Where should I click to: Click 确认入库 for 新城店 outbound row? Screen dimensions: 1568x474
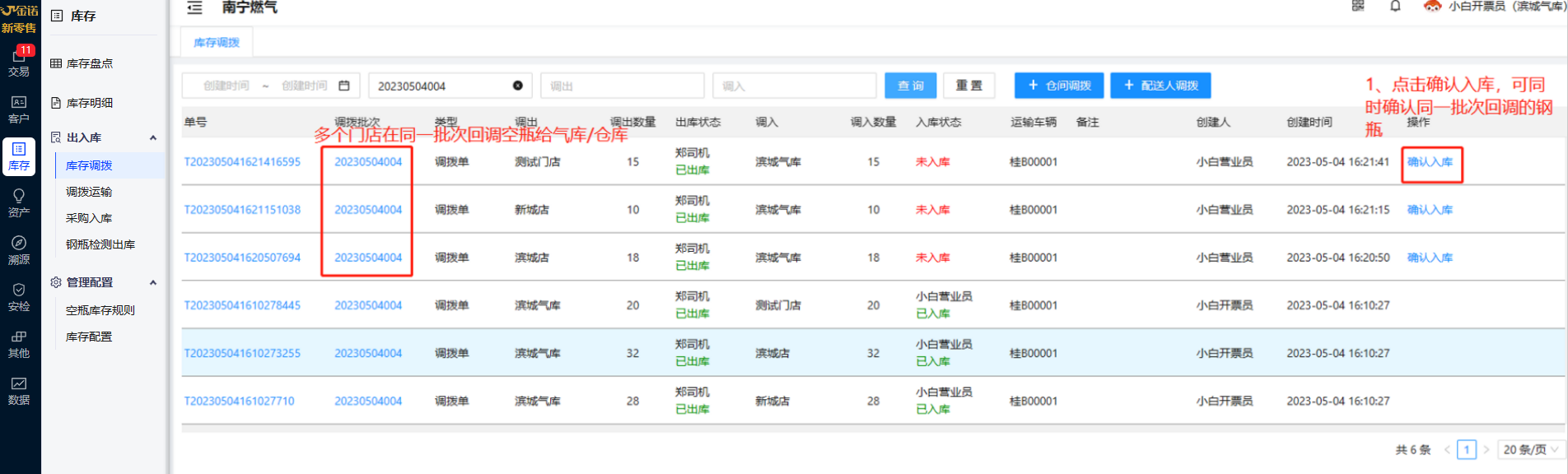pos(1430,210)
